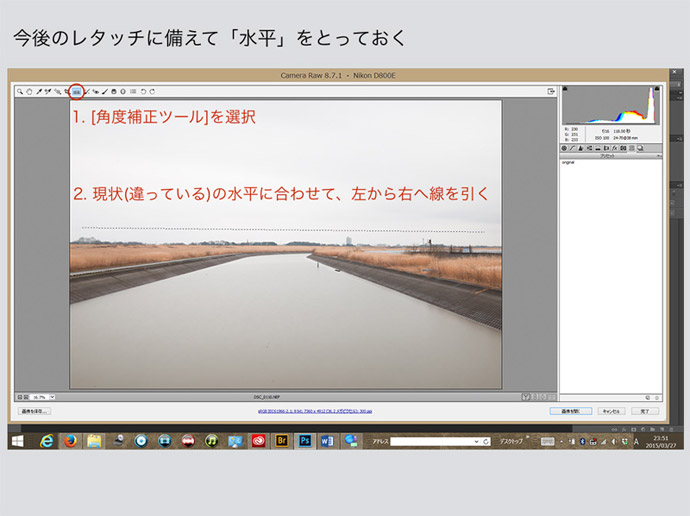The width and height of the screenshot is (690, 516).
Task: Select the Graduated Filter tool
Action: click(114, 91)
